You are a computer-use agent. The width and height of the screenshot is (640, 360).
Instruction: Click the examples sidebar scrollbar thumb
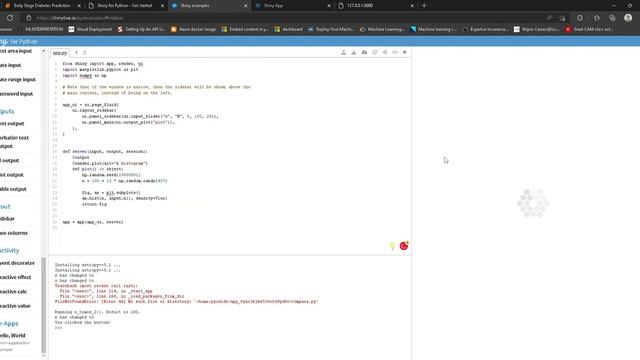pos(44,305)
